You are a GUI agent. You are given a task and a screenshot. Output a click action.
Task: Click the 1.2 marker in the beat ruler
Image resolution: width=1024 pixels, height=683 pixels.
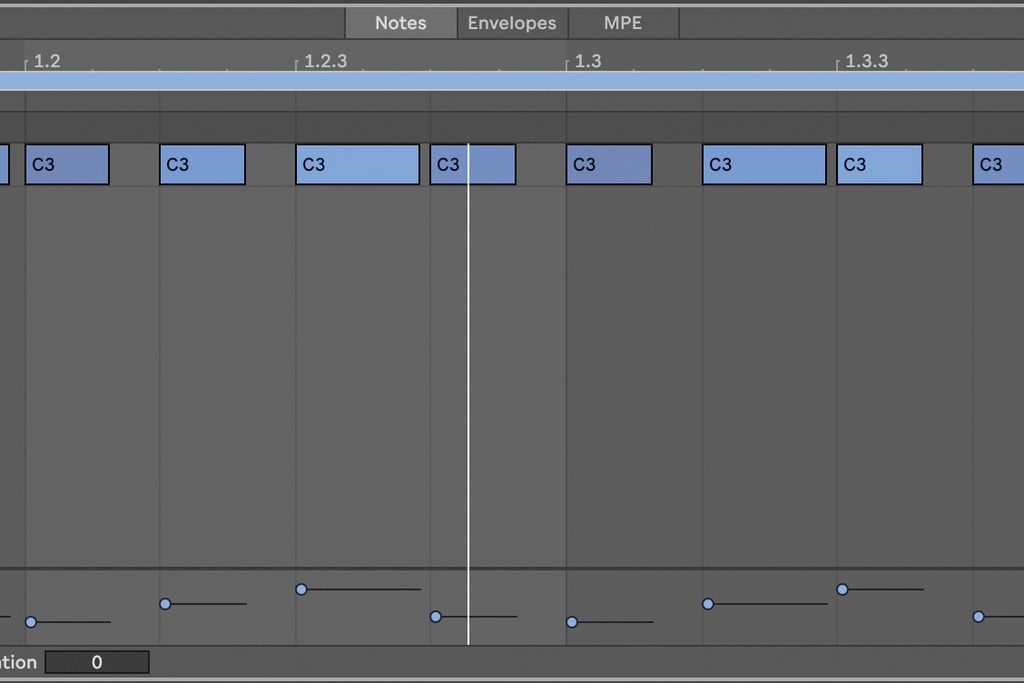(x=45, y=61)
